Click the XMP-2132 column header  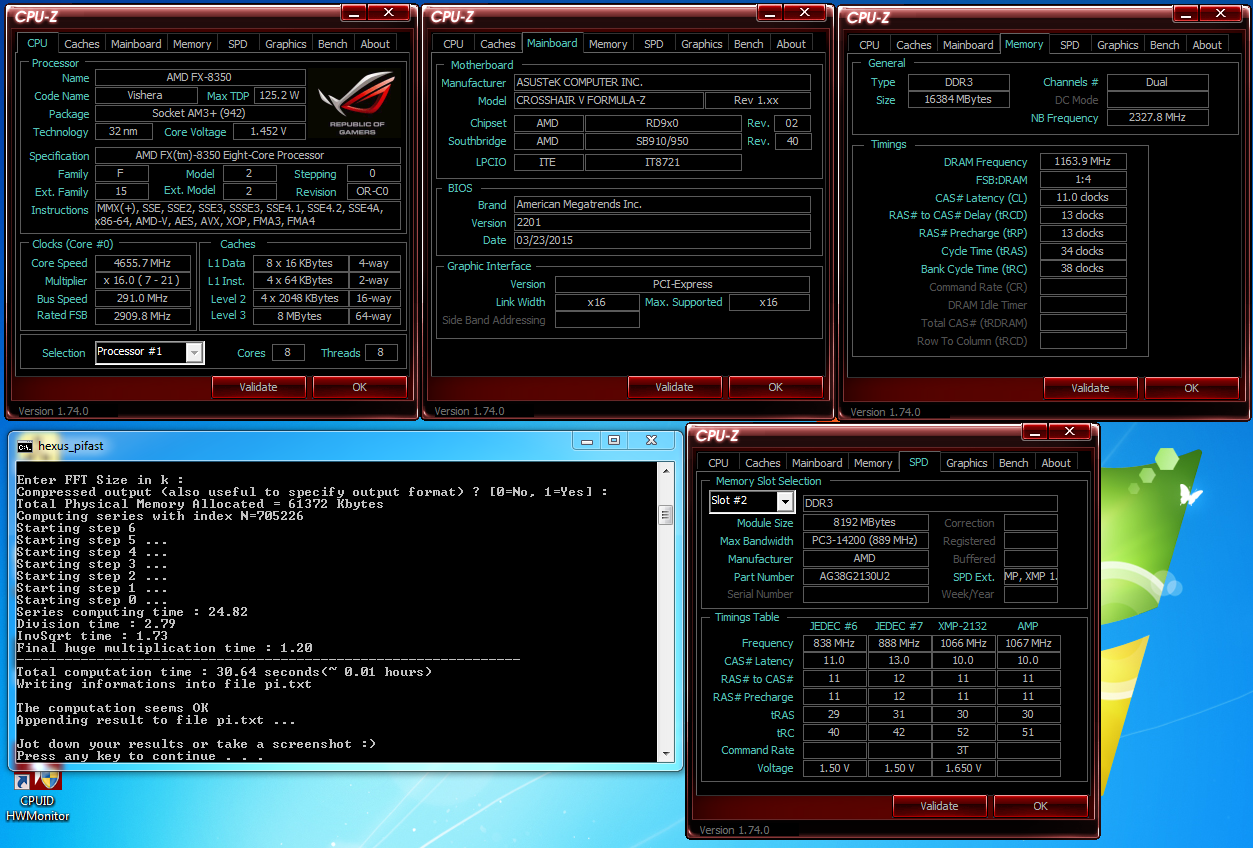(963, 626)
